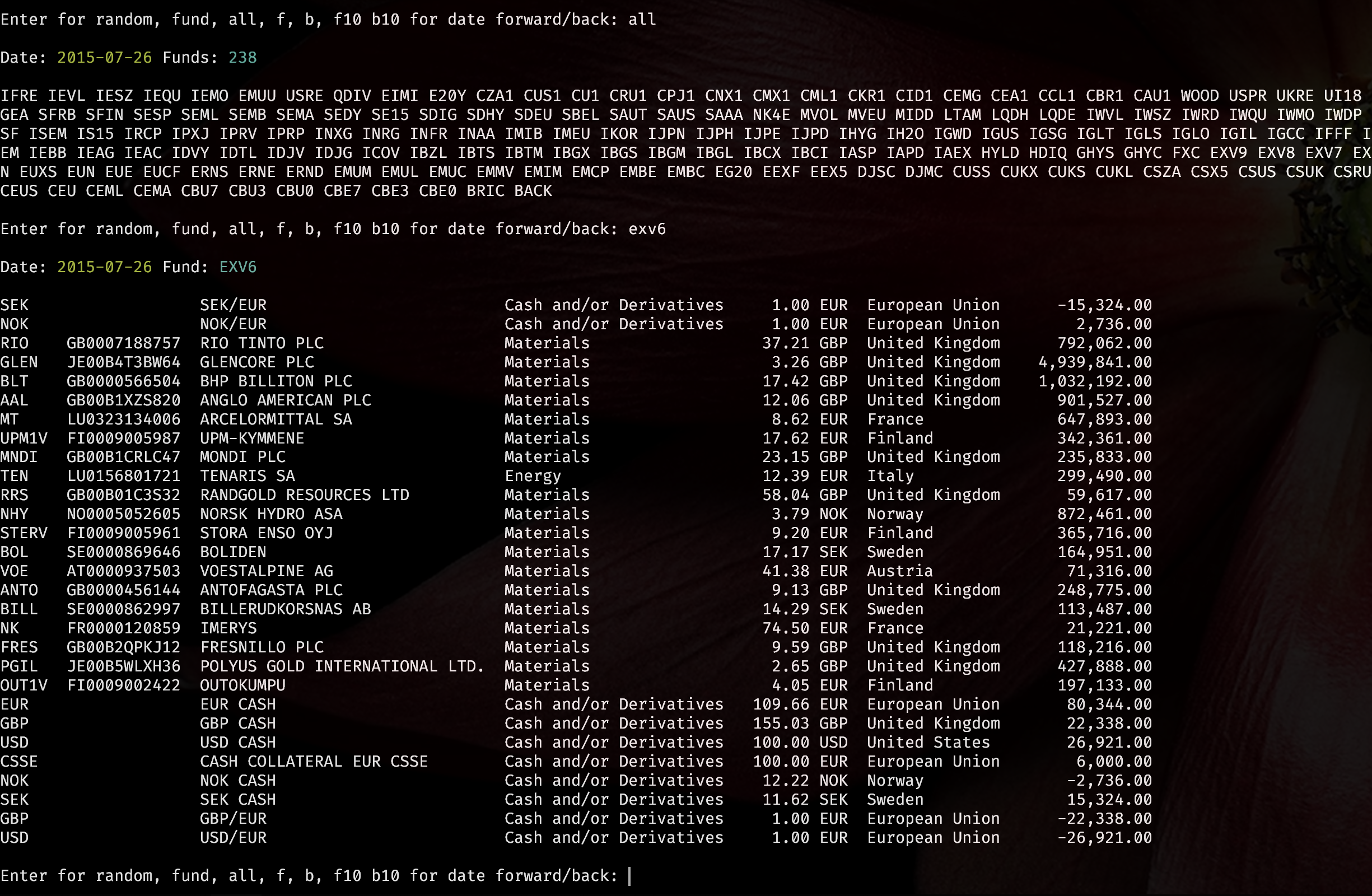Click the IFRE ticker at list start
This screenshot has height=896, width=1372.
point(18,96)
